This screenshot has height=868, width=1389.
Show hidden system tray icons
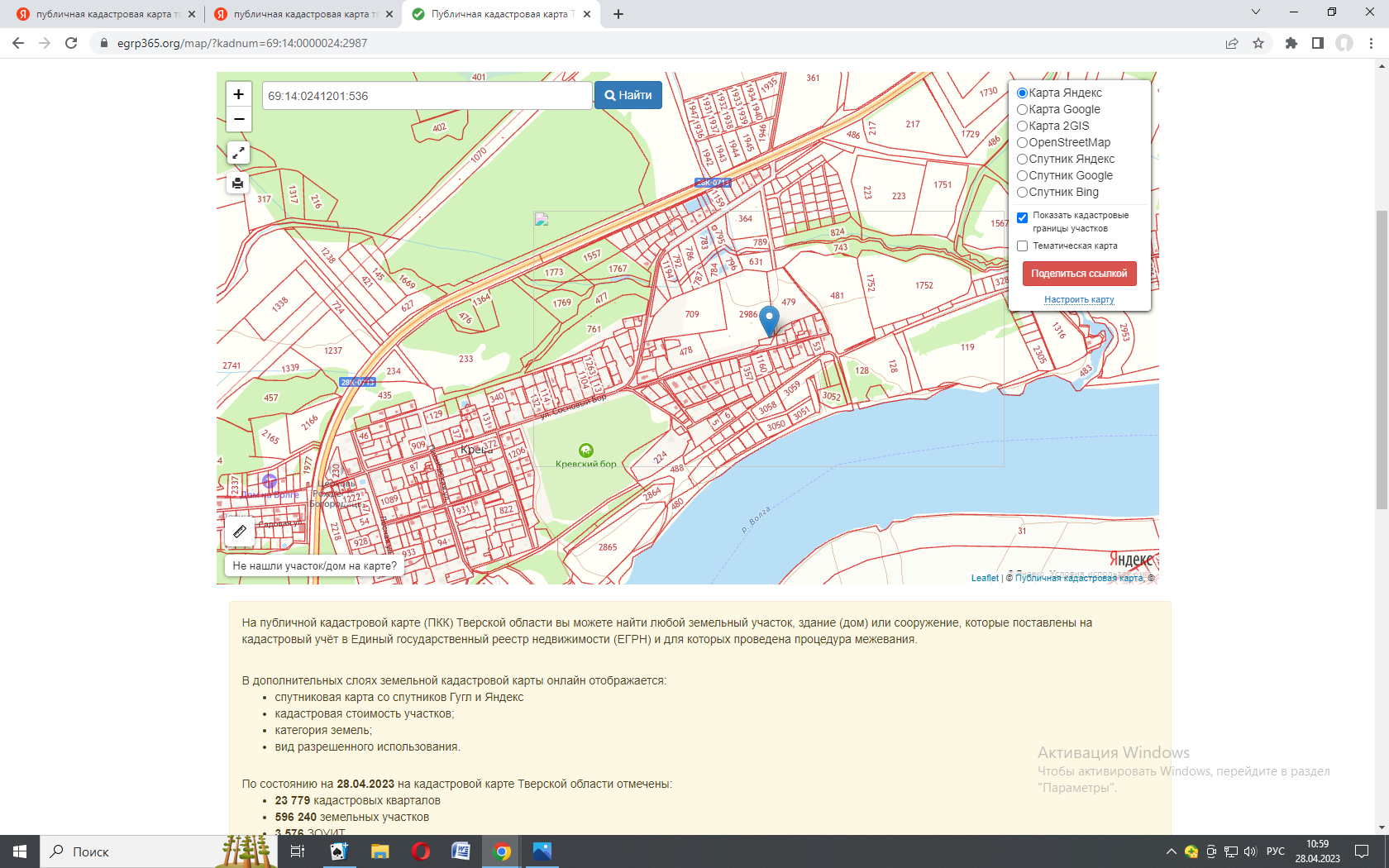pos(1171,851)
